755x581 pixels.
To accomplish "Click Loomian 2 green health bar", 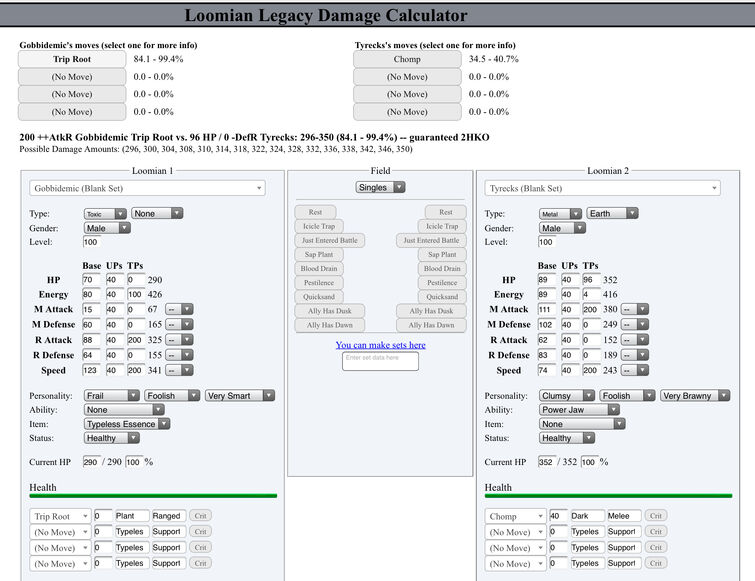I will [609, 496].
